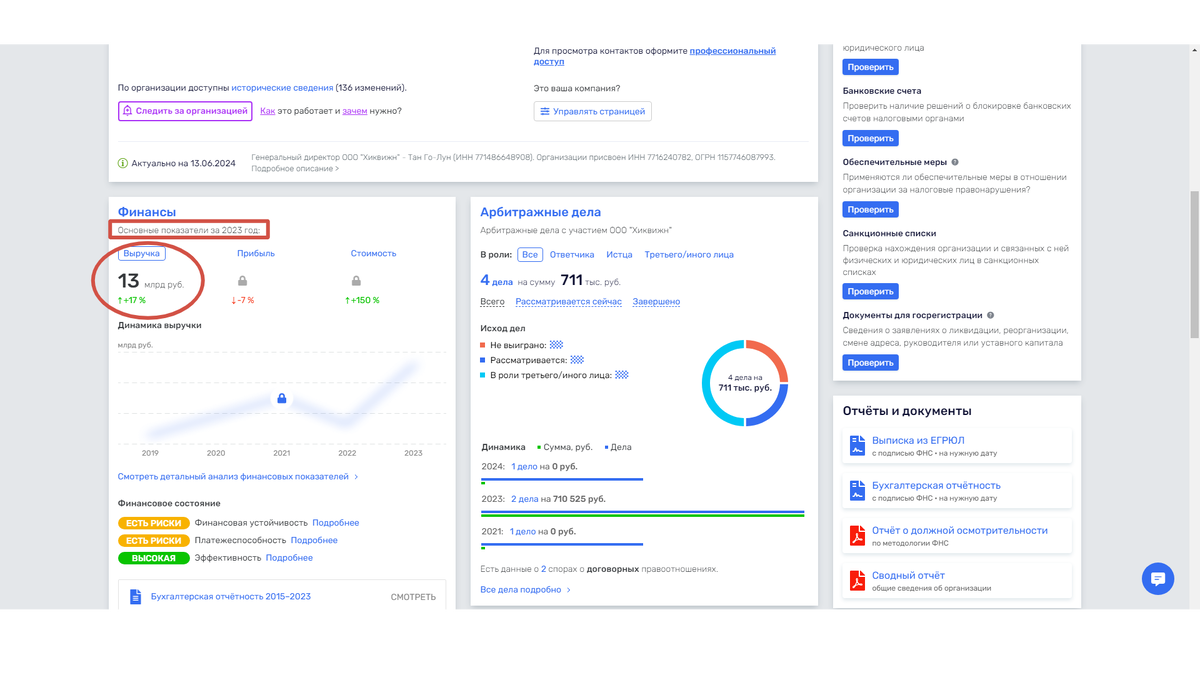The image size is (1200, 675).
Task: Click the ВЫСОКАЯ efficiency badge
Action: [153, 558]
